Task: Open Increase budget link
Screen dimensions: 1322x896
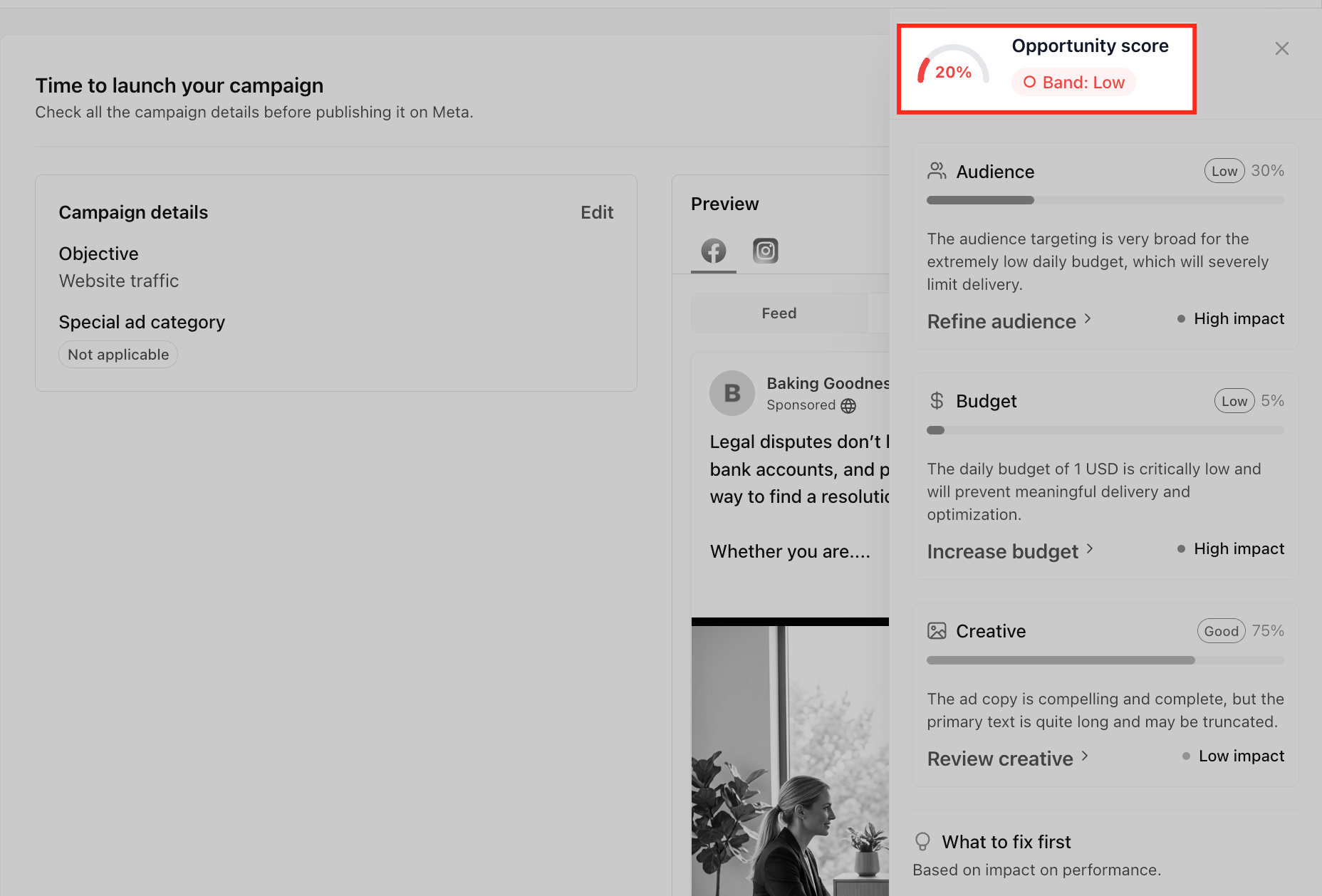Action: [x=1003, y=551]
